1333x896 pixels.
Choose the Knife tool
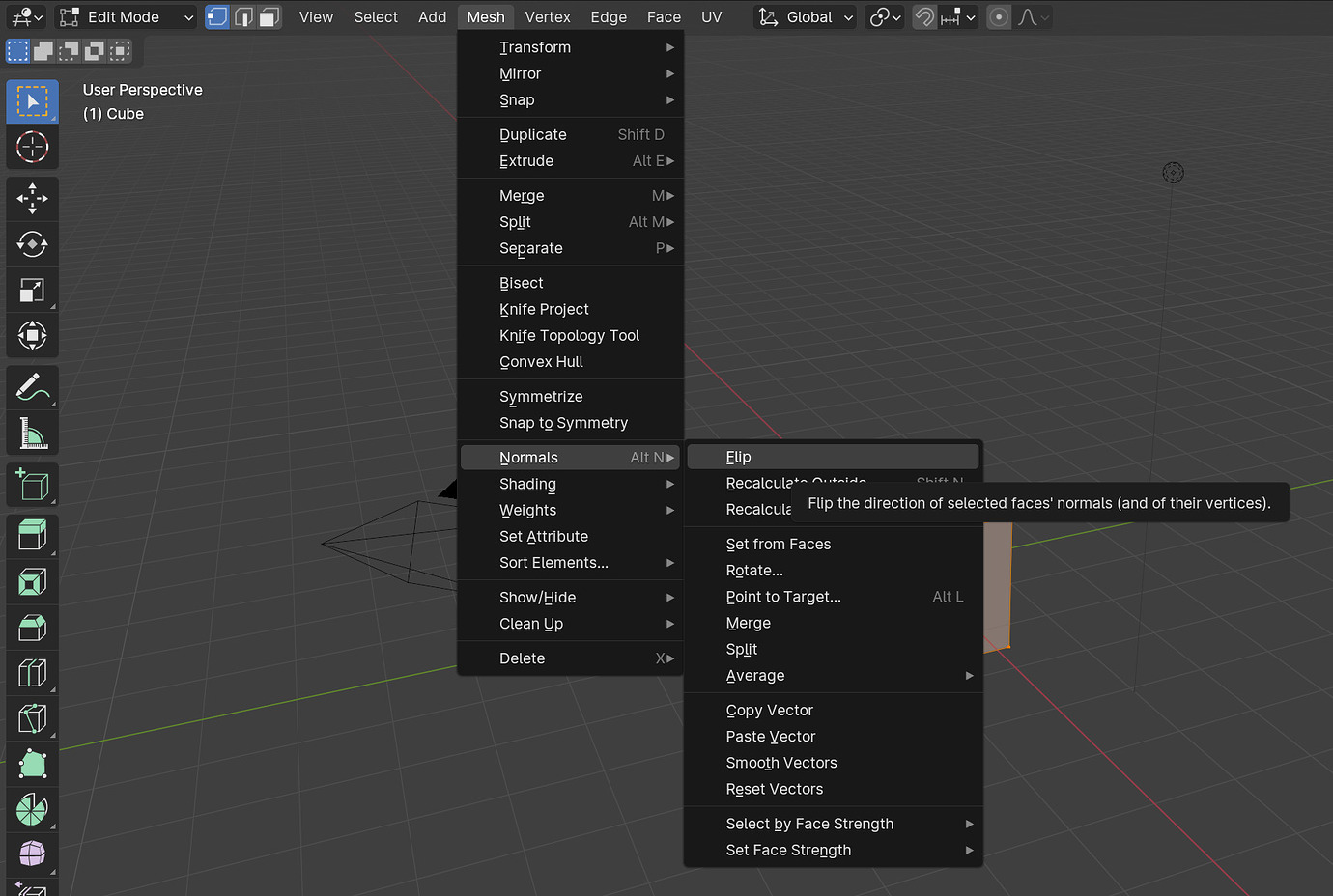tap(32, 718)
